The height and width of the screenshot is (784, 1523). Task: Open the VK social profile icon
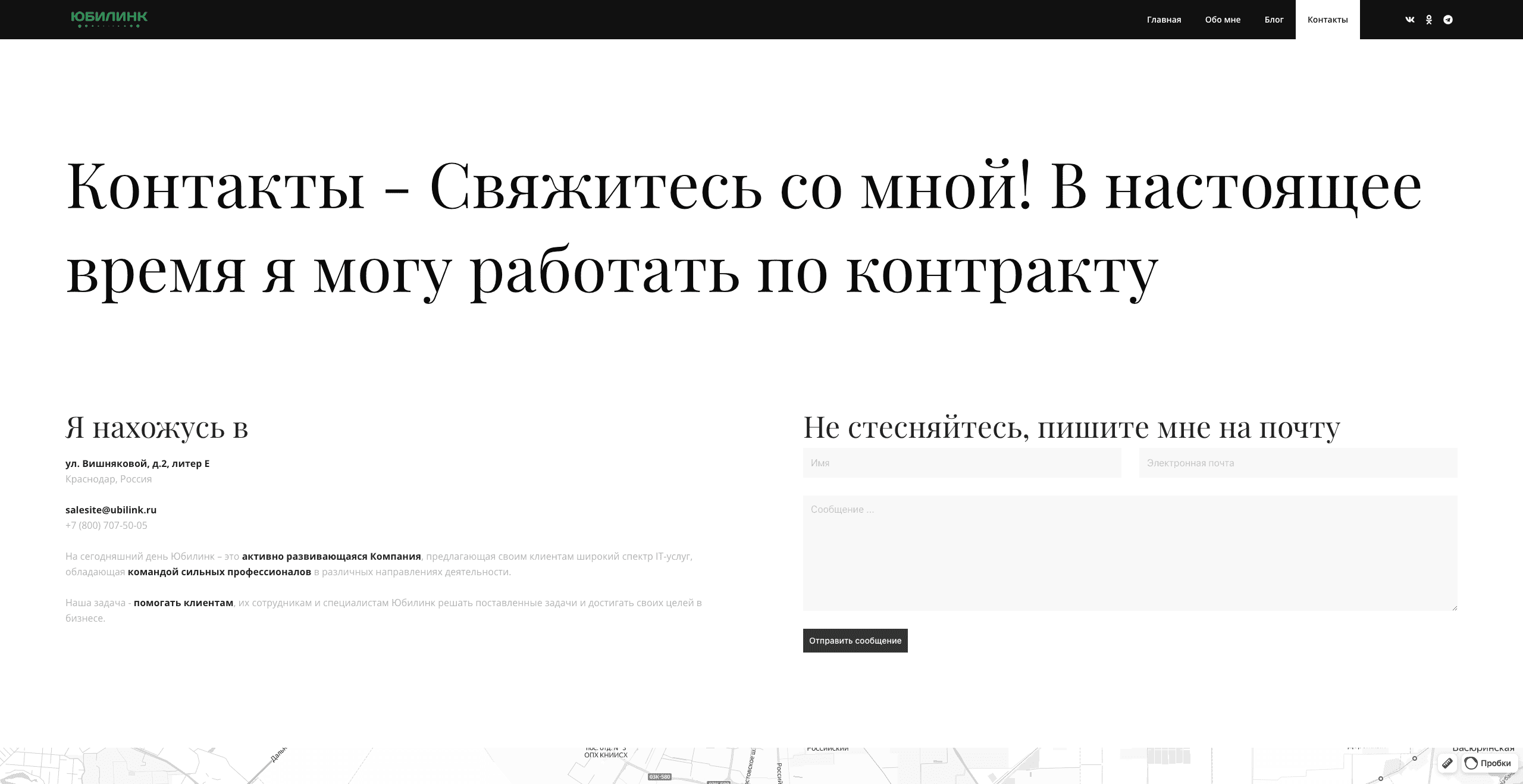tap(1409, 20)
